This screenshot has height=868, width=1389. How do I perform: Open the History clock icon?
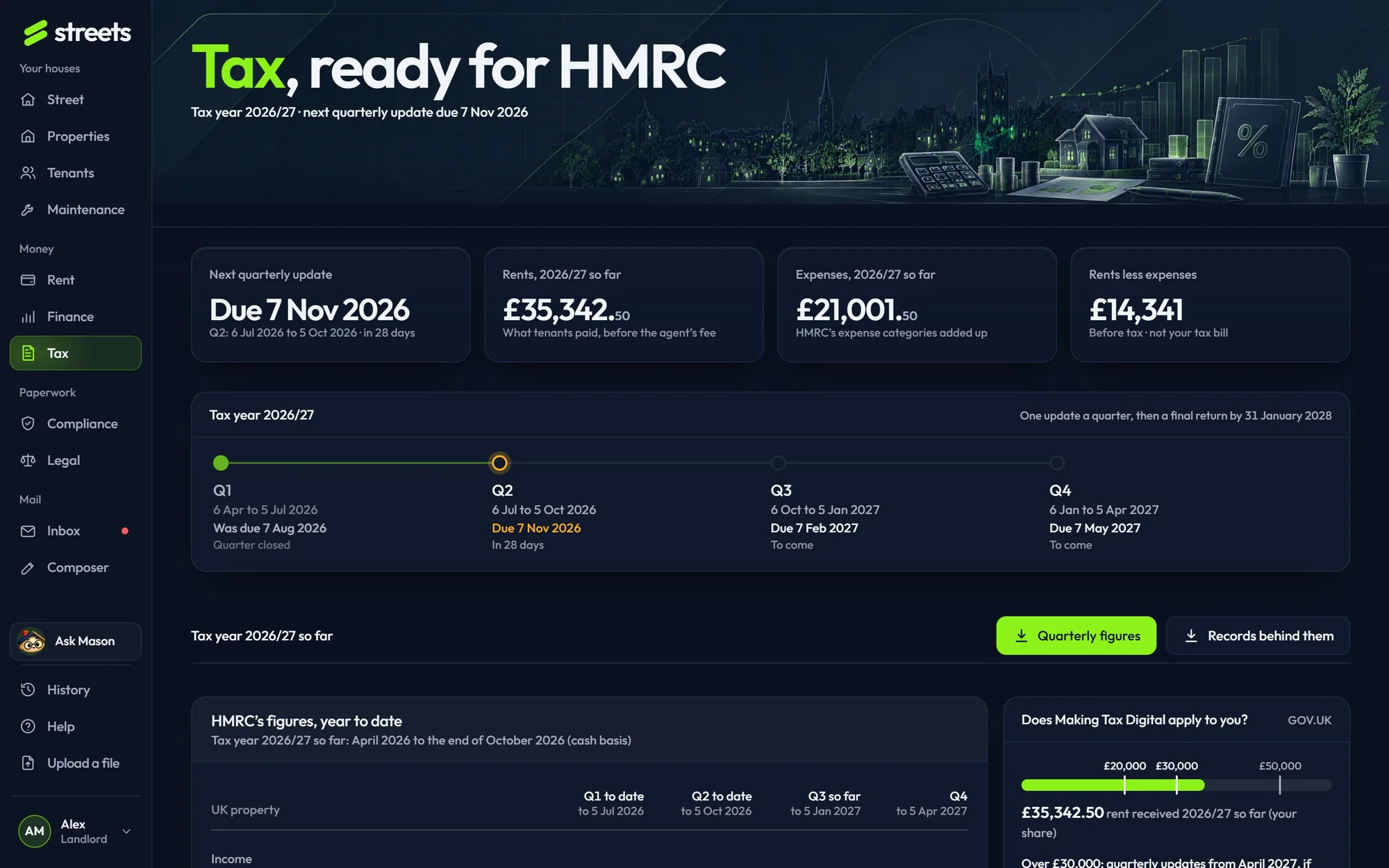click(28, 690)
